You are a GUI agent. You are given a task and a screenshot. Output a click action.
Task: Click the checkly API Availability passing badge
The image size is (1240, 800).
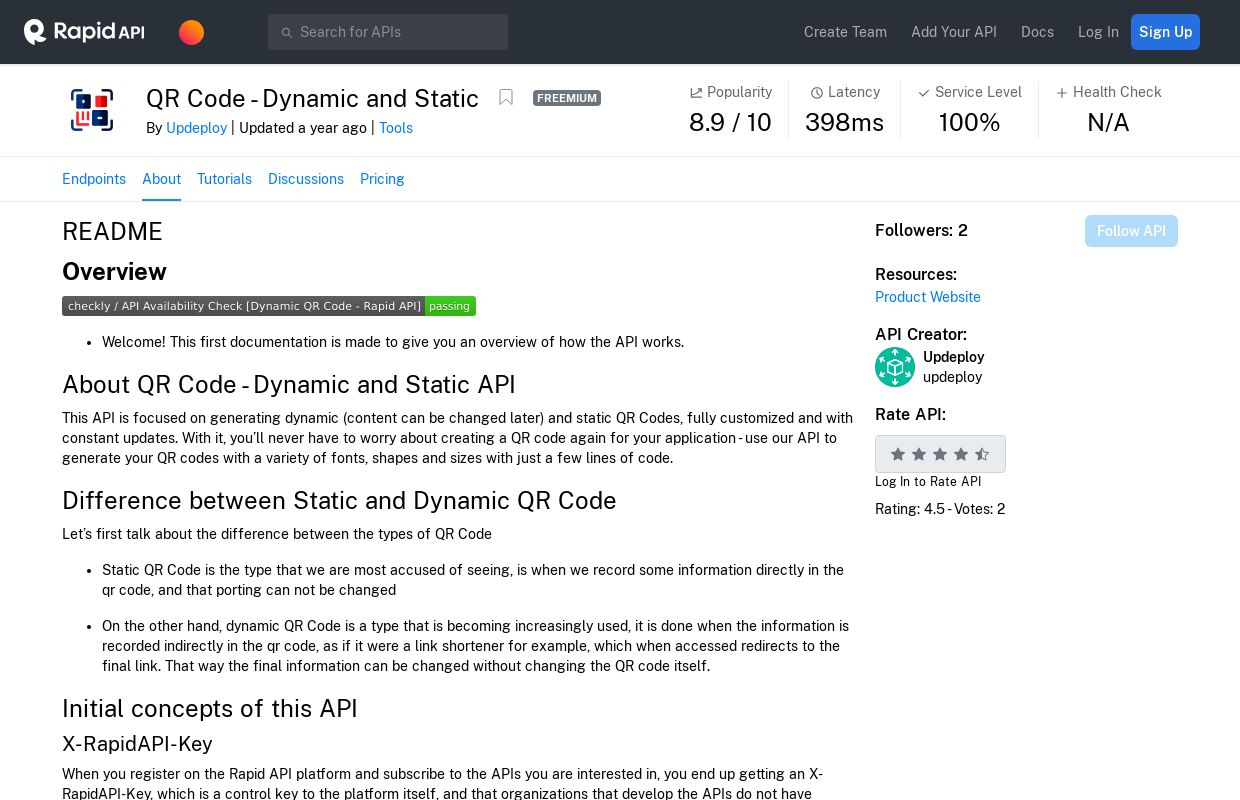click(x=269, y=306)
